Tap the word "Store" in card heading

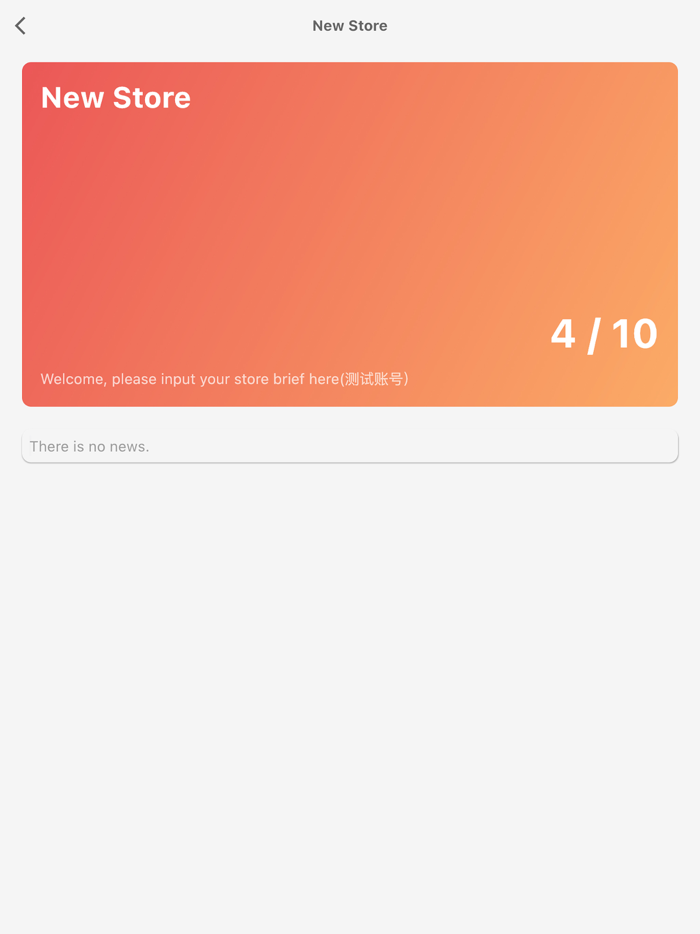tap(152, 98)
